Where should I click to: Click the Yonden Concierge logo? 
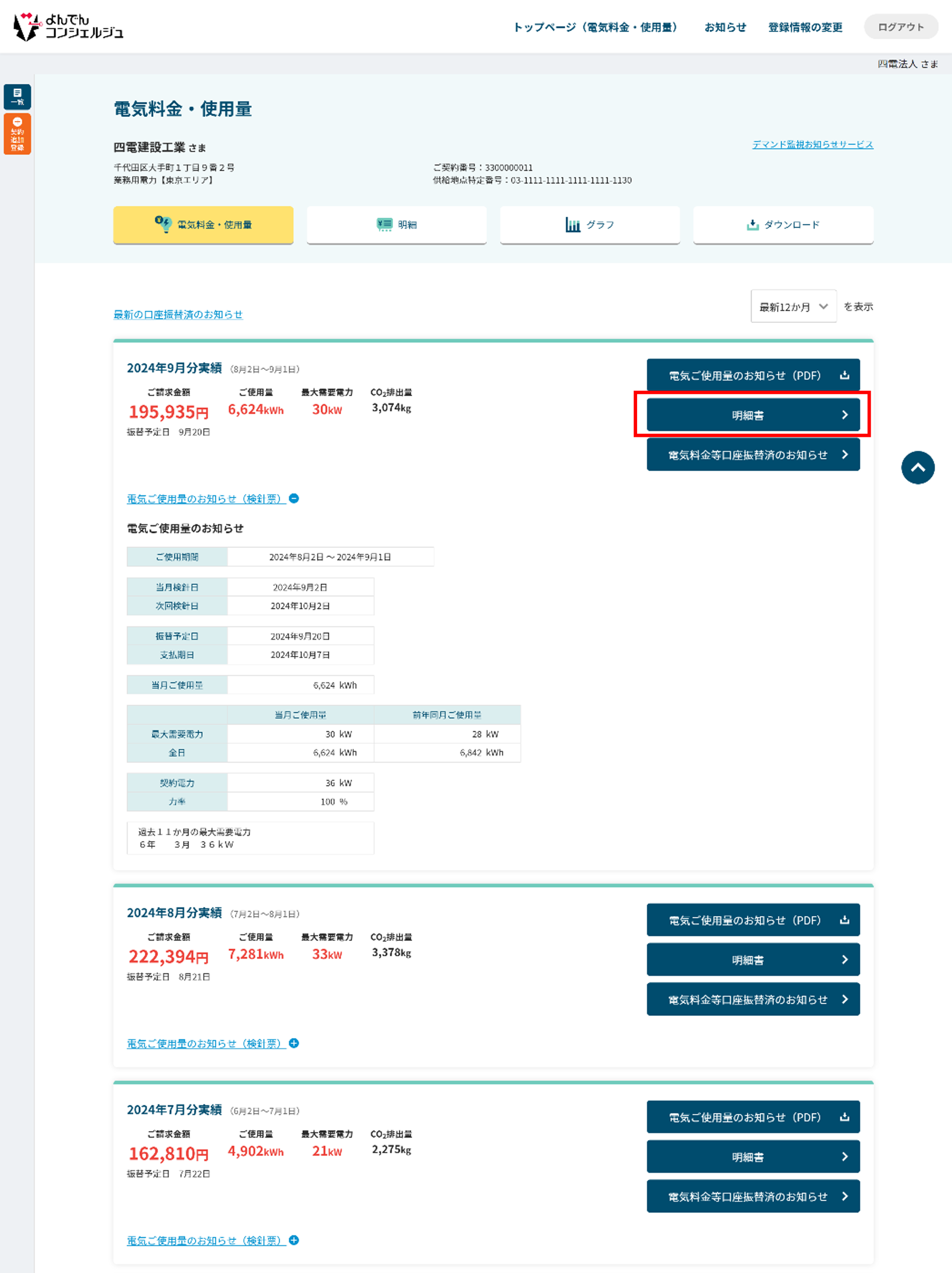pos(68,26)
